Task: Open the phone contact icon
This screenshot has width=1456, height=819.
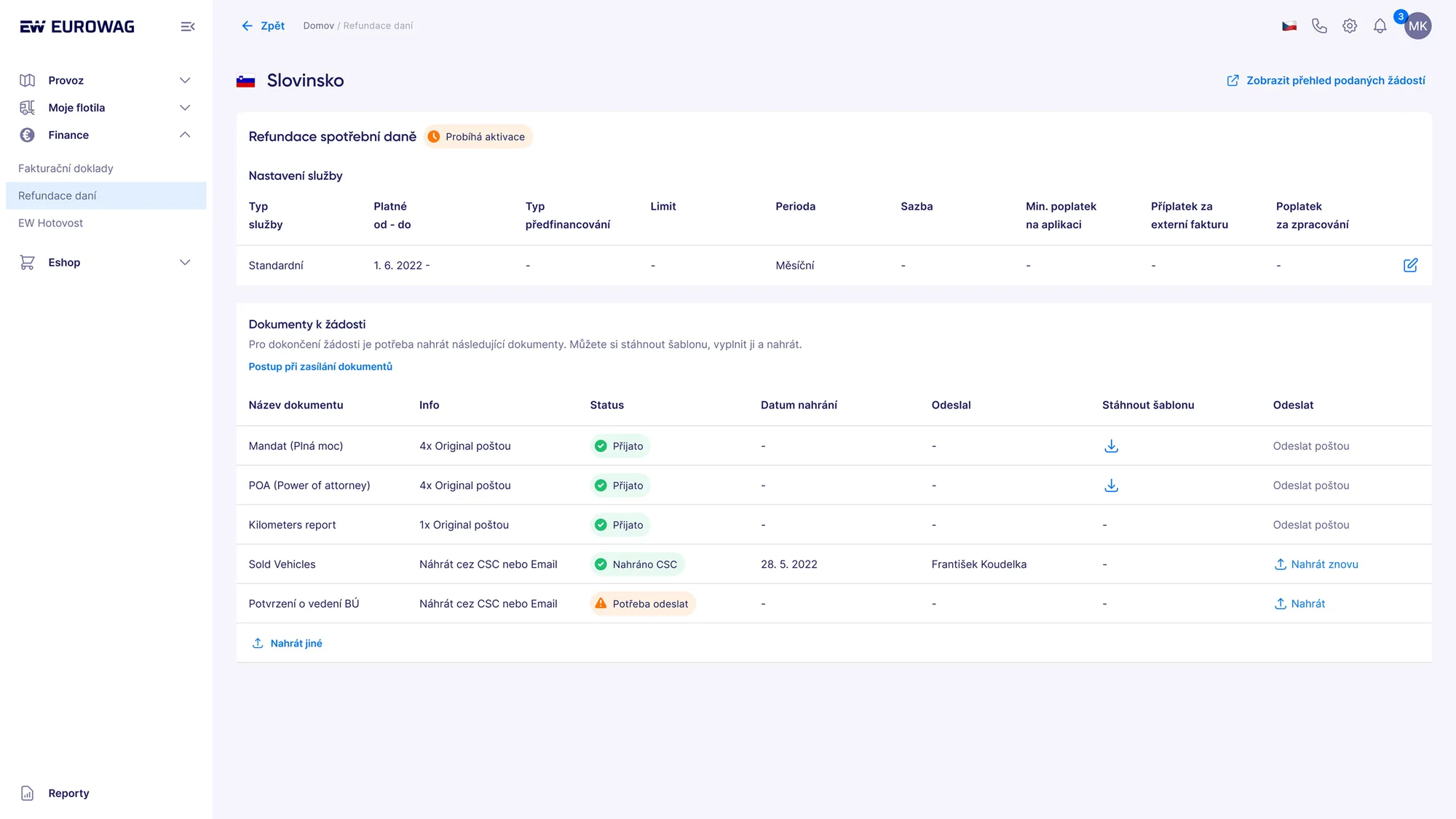Action: (x=1319, y=26)
